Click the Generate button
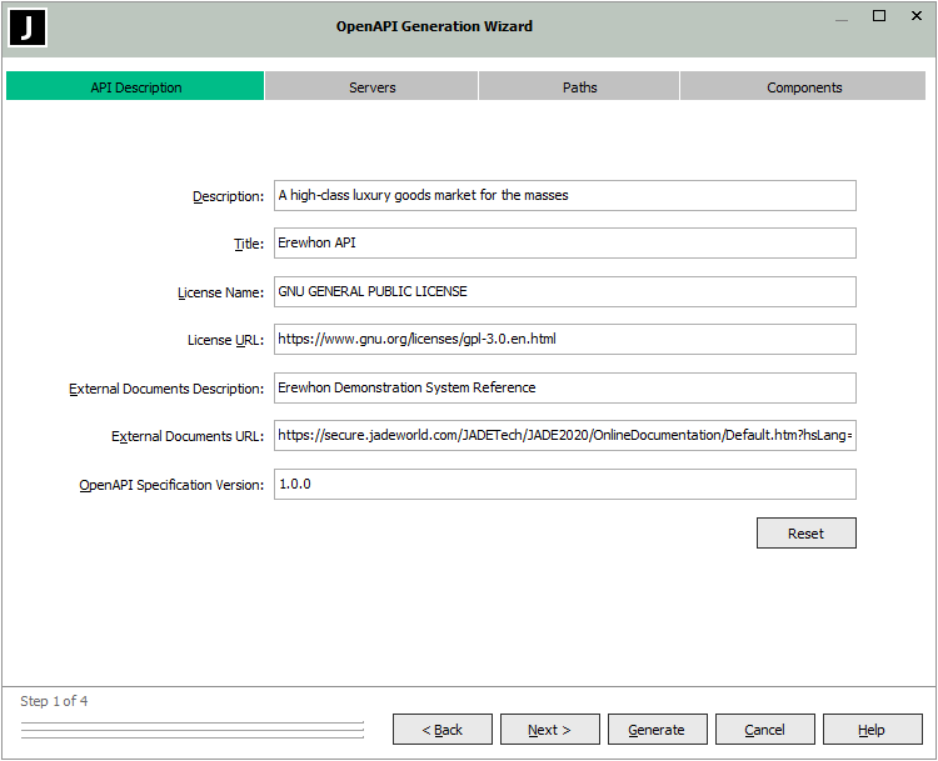The image size is (938, 761). pos(657,730)
